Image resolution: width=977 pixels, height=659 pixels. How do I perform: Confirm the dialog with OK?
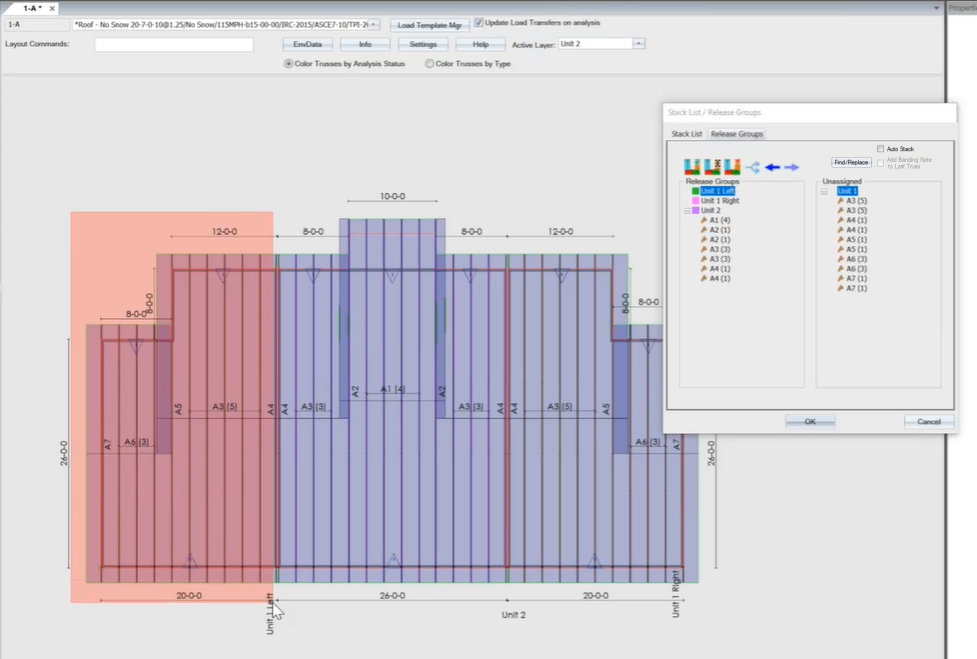(x=810, y=422)
